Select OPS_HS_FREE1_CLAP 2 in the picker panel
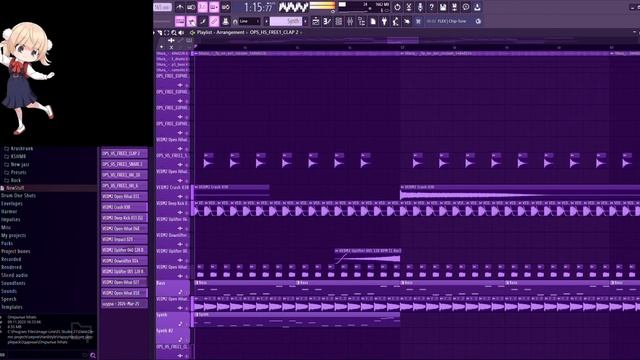This screenshot has height=360, width=640. click(124, 153)
